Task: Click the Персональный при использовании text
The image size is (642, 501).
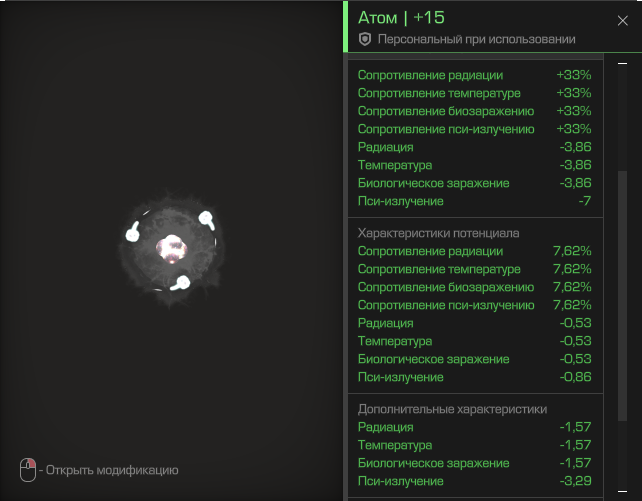Action: 477,39
